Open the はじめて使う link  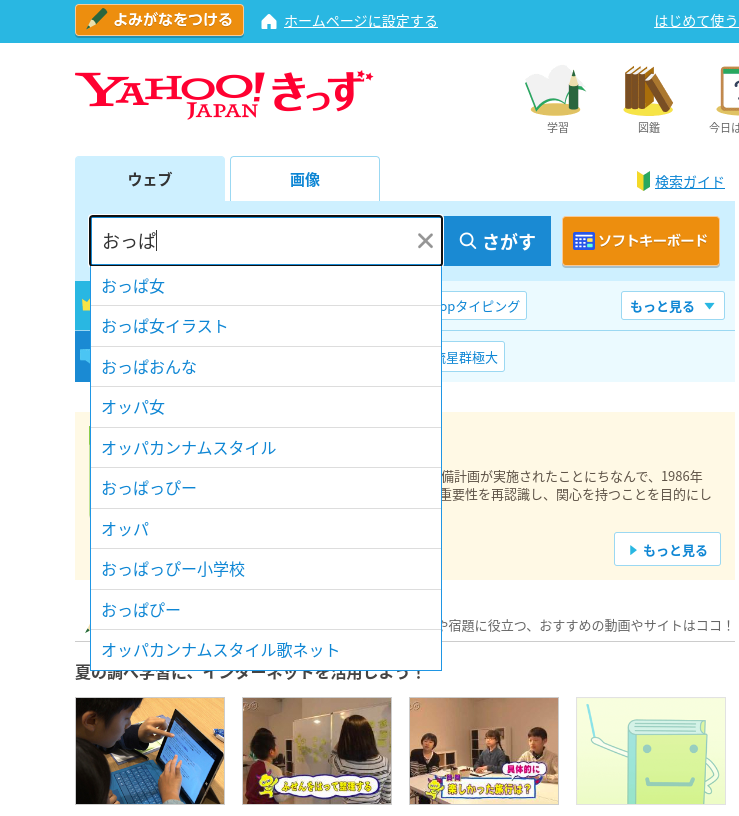click(x=696, y=21)
